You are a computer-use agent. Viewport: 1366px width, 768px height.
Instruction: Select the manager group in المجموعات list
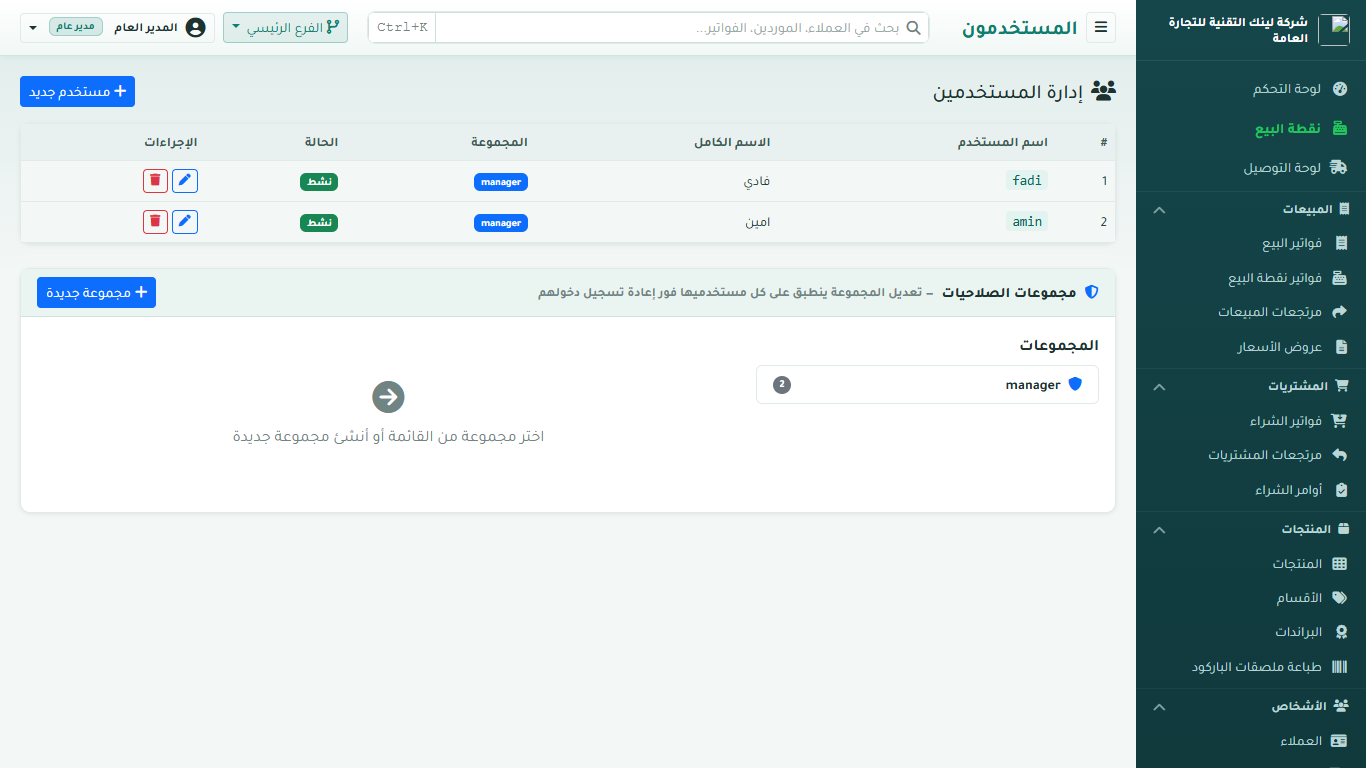click(927, 385)
